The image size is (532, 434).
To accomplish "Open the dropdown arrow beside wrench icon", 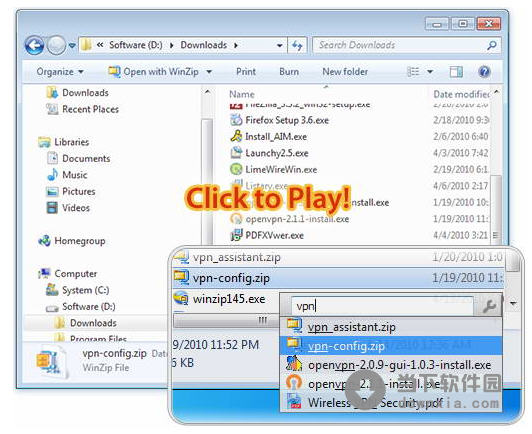I will 513,303.
